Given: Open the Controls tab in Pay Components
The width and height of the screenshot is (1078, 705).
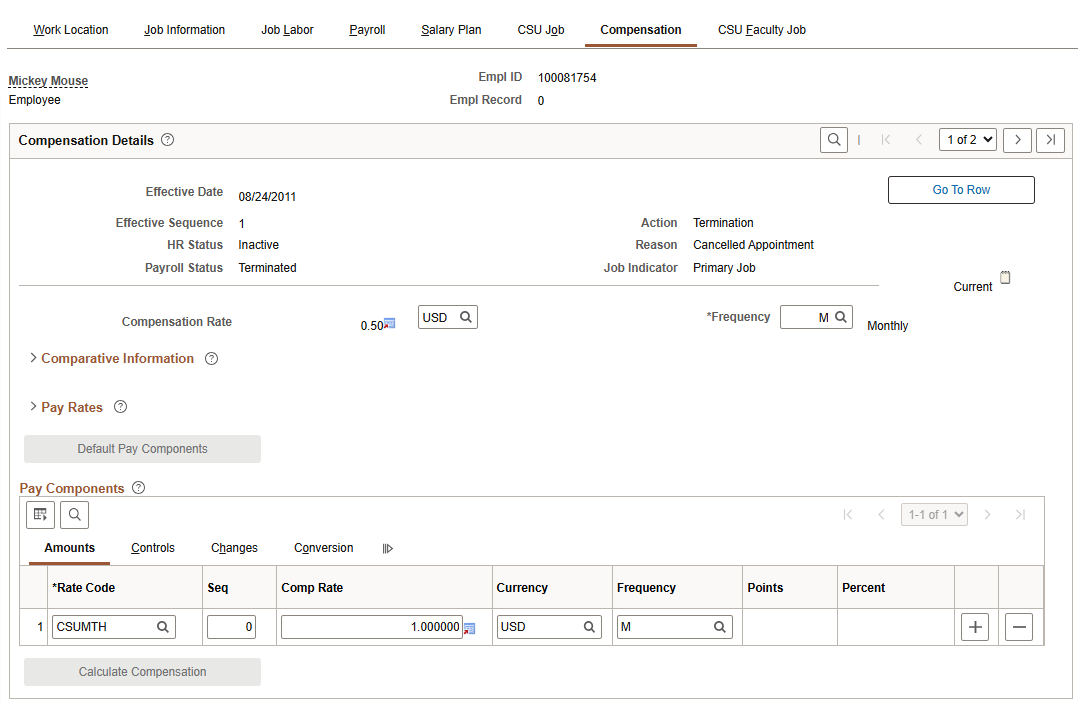Looking at the screenshot, I should coord(153,548).
